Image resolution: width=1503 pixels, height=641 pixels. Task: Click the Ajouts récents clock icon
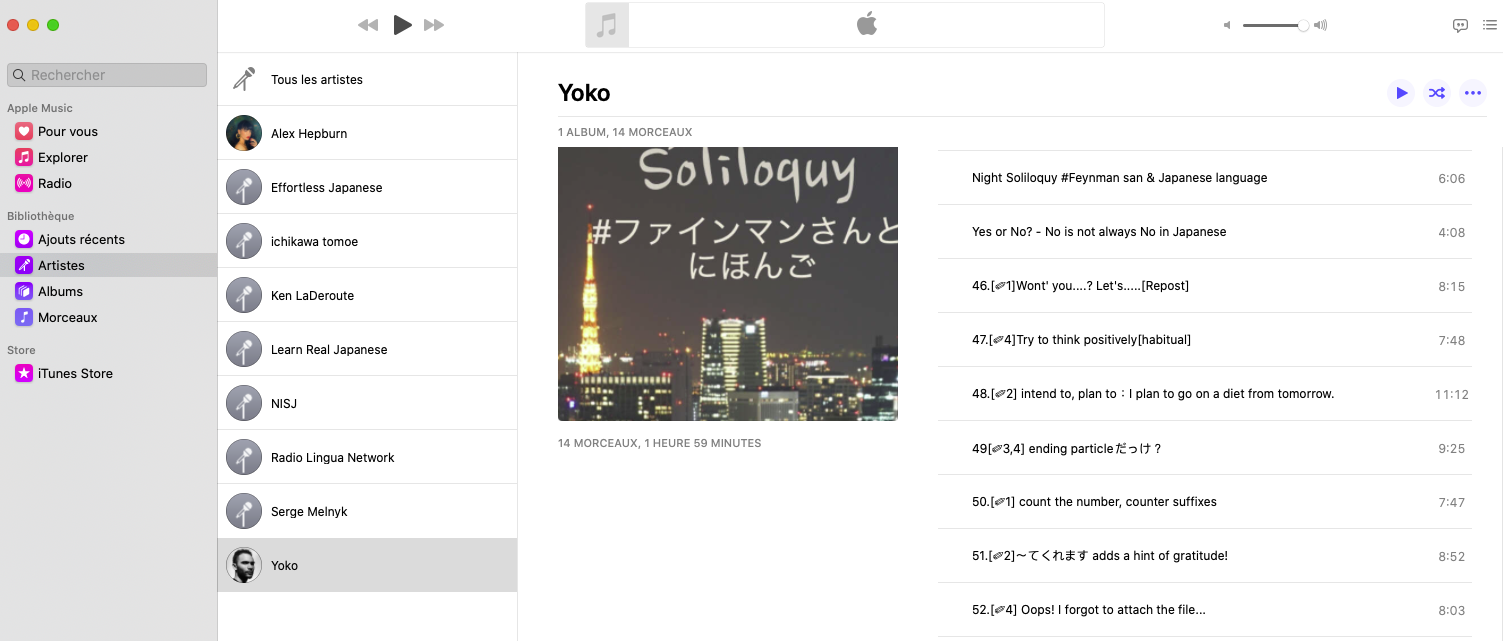[x=24, y=239]
